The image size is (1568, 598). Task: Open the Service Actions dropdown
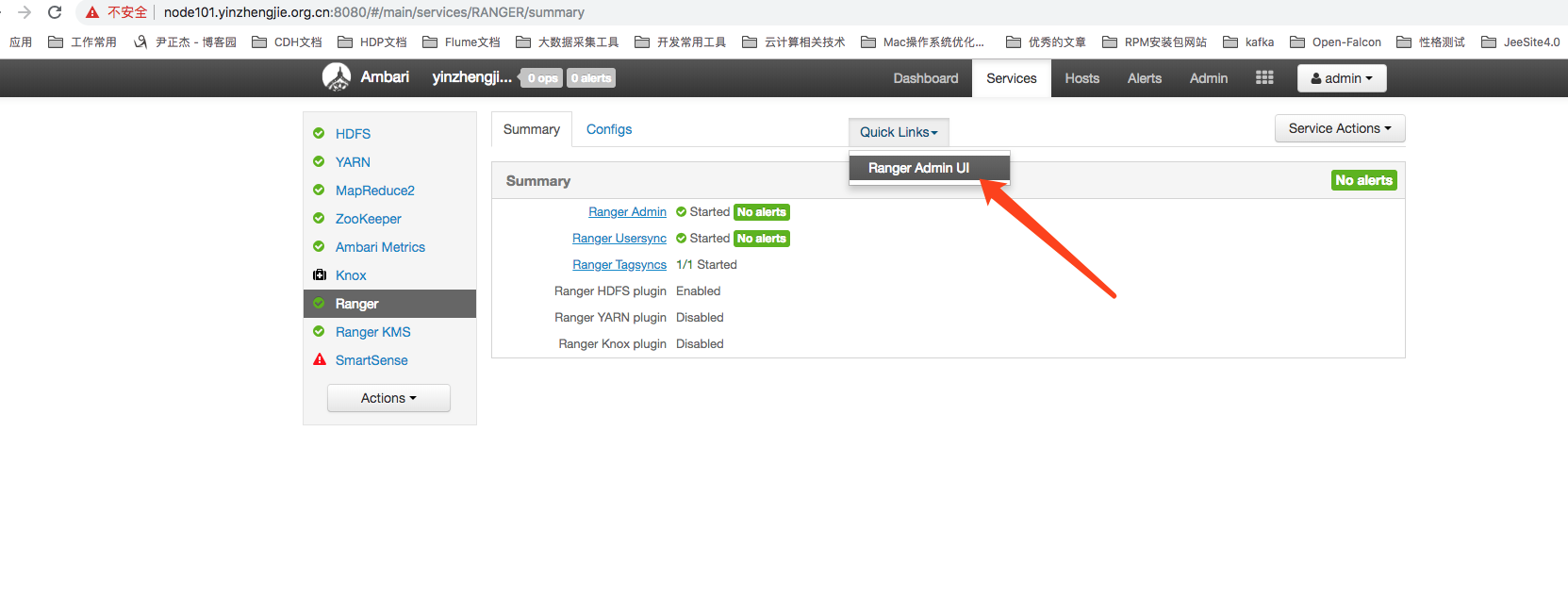1340,128
